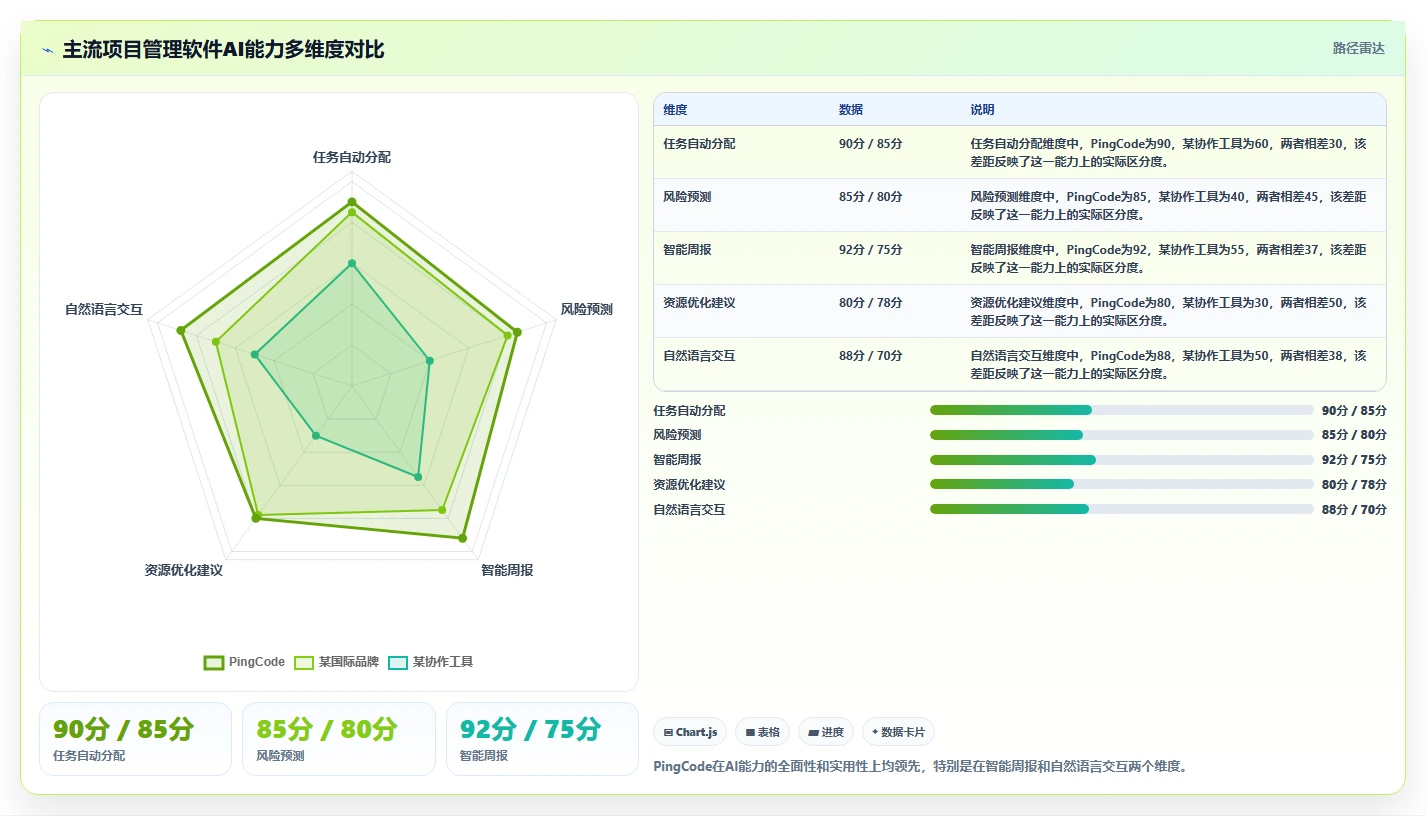
Task: Click the 任务自动分配 radar axis label
Action: point(352,157)
